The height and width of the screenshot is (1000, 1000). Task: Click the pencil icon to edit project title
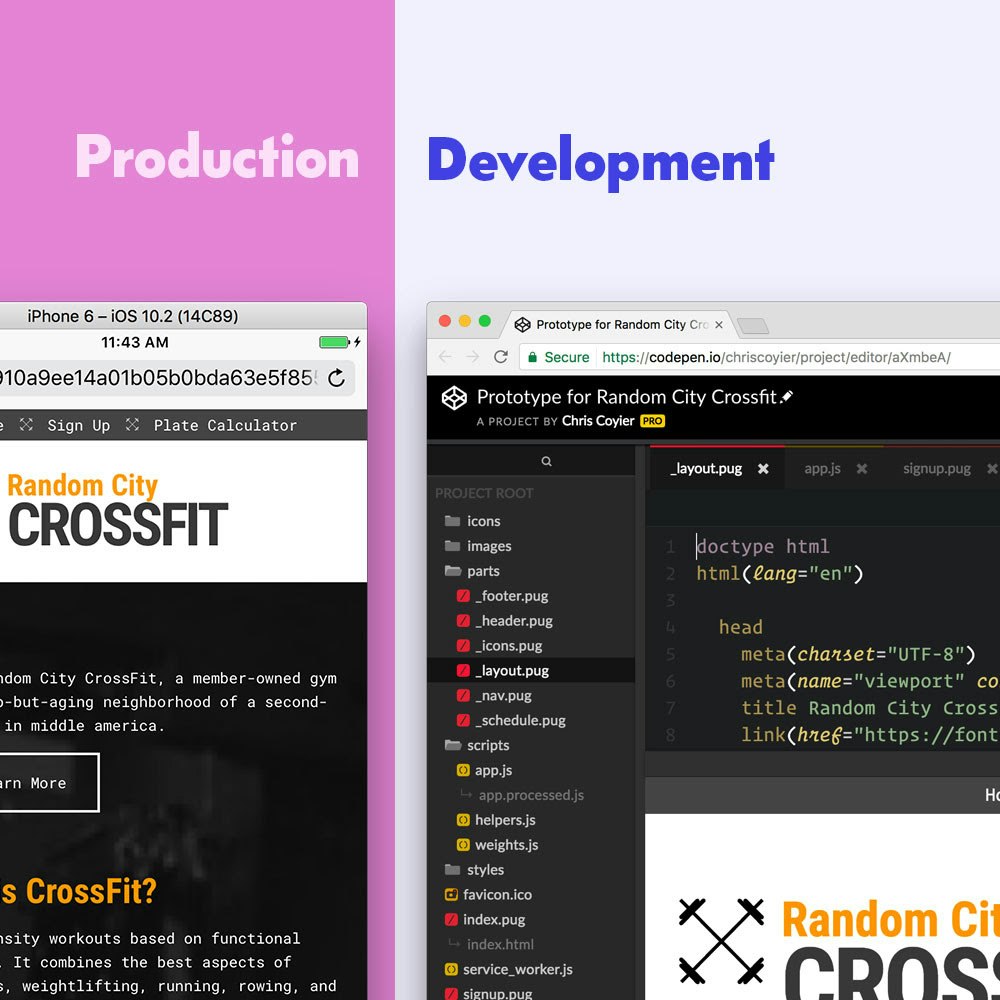(x=787, y=397)
